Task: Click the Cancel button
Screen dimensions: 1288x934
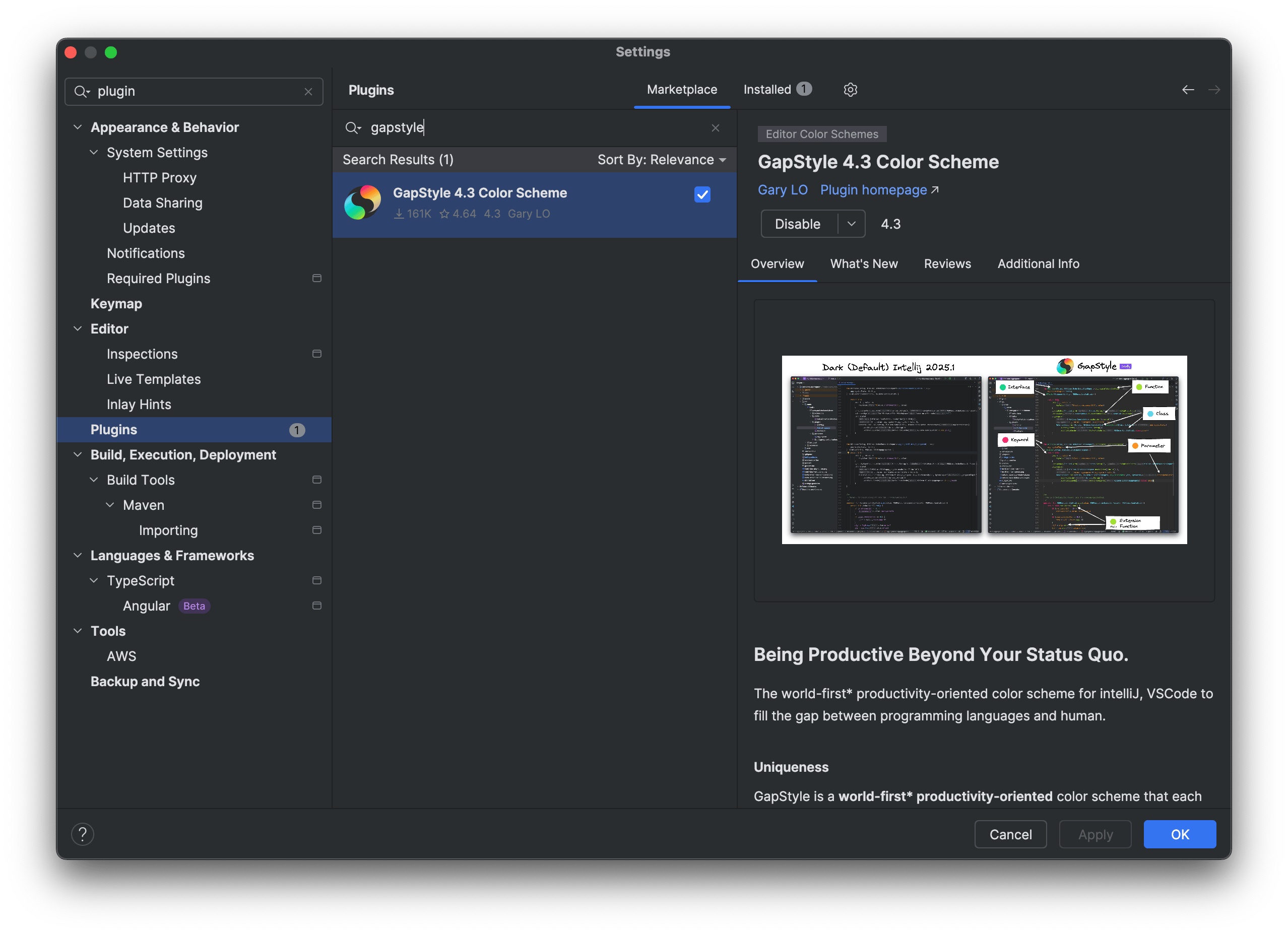Action: [x=1010, y=834]
